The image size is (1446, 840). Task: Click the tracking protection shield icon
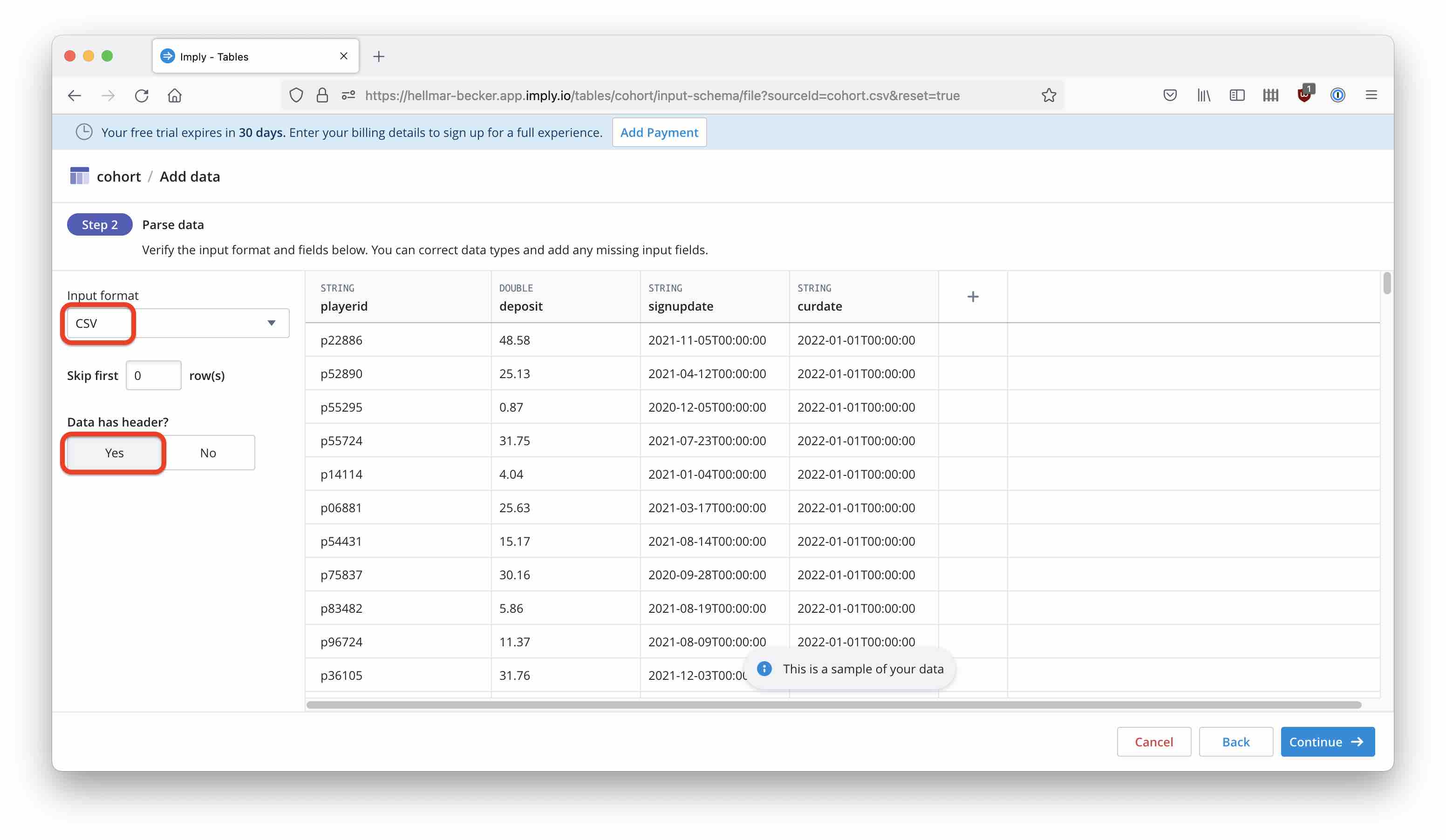tap(296, 95)
